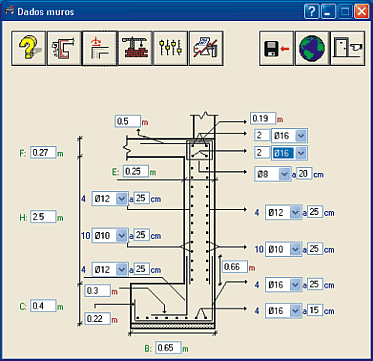This screenshot has width=373, height=361.
Task: Click the floppy disk save icon
Action: pos(276,49)
